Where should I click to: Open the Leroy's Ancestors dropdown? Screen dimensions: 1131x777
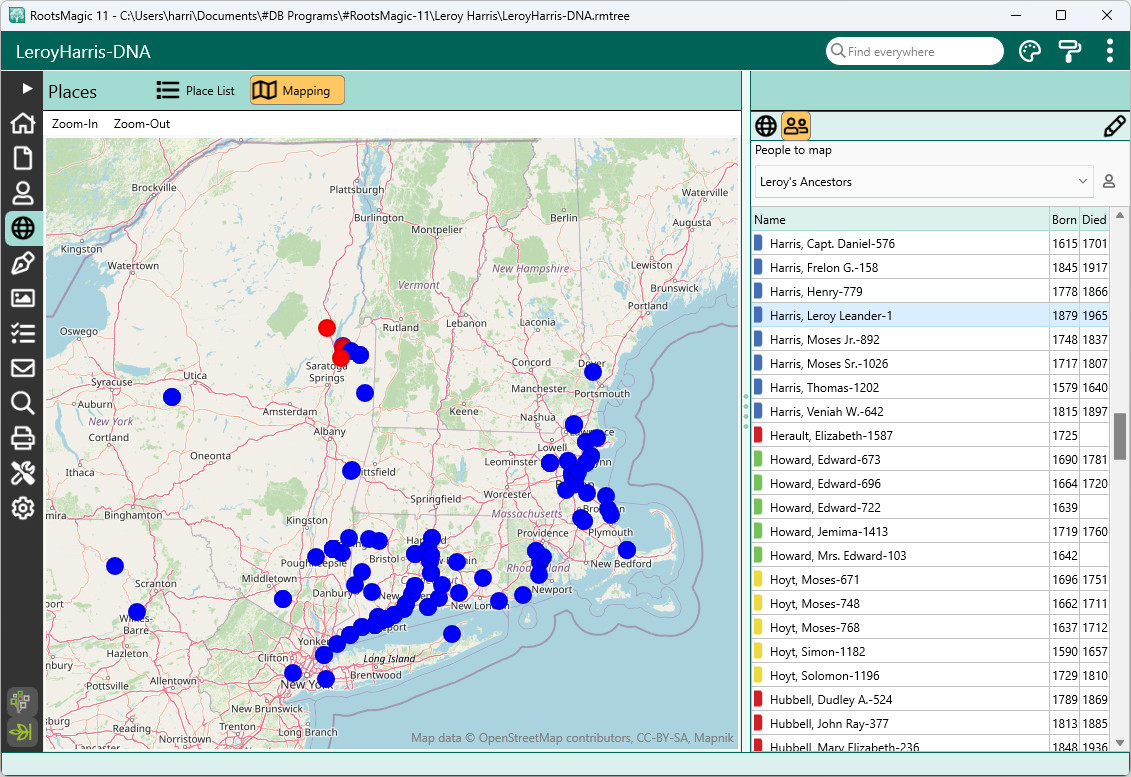[924, 182]
